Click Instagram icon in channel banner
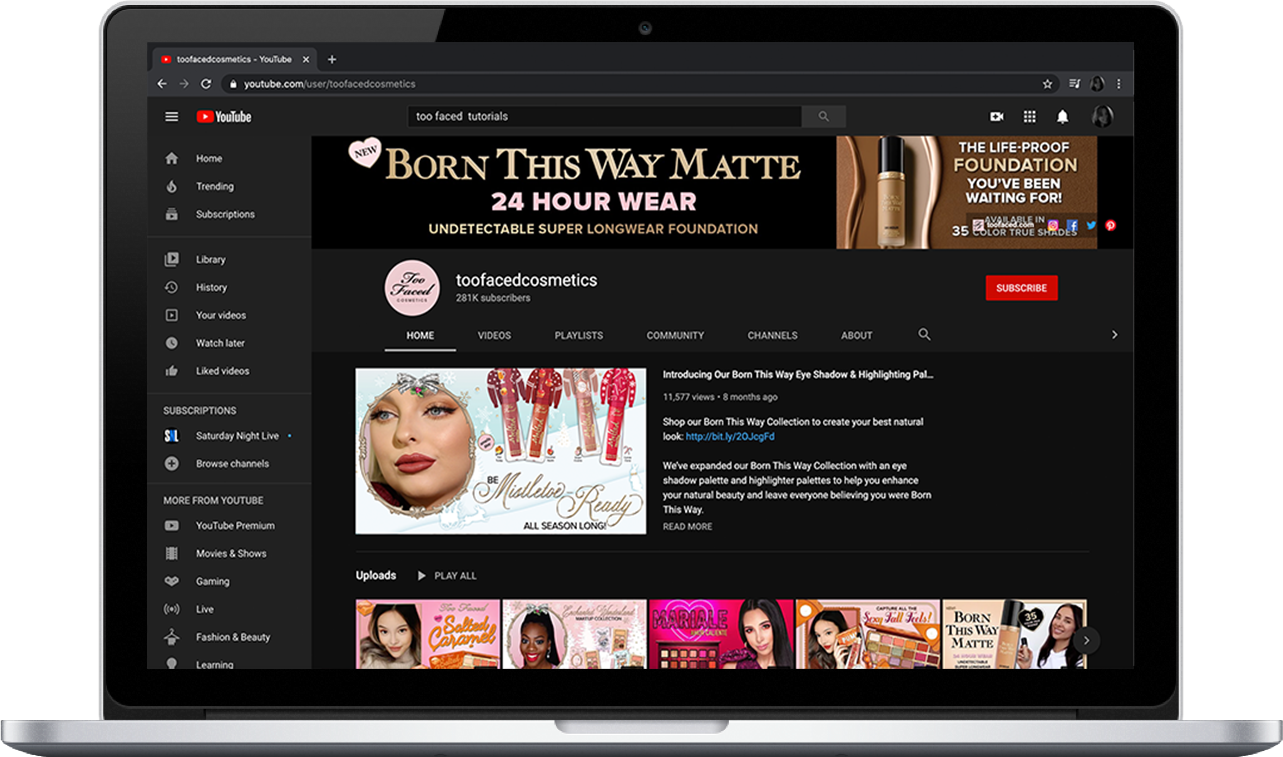 point(1052,226)
